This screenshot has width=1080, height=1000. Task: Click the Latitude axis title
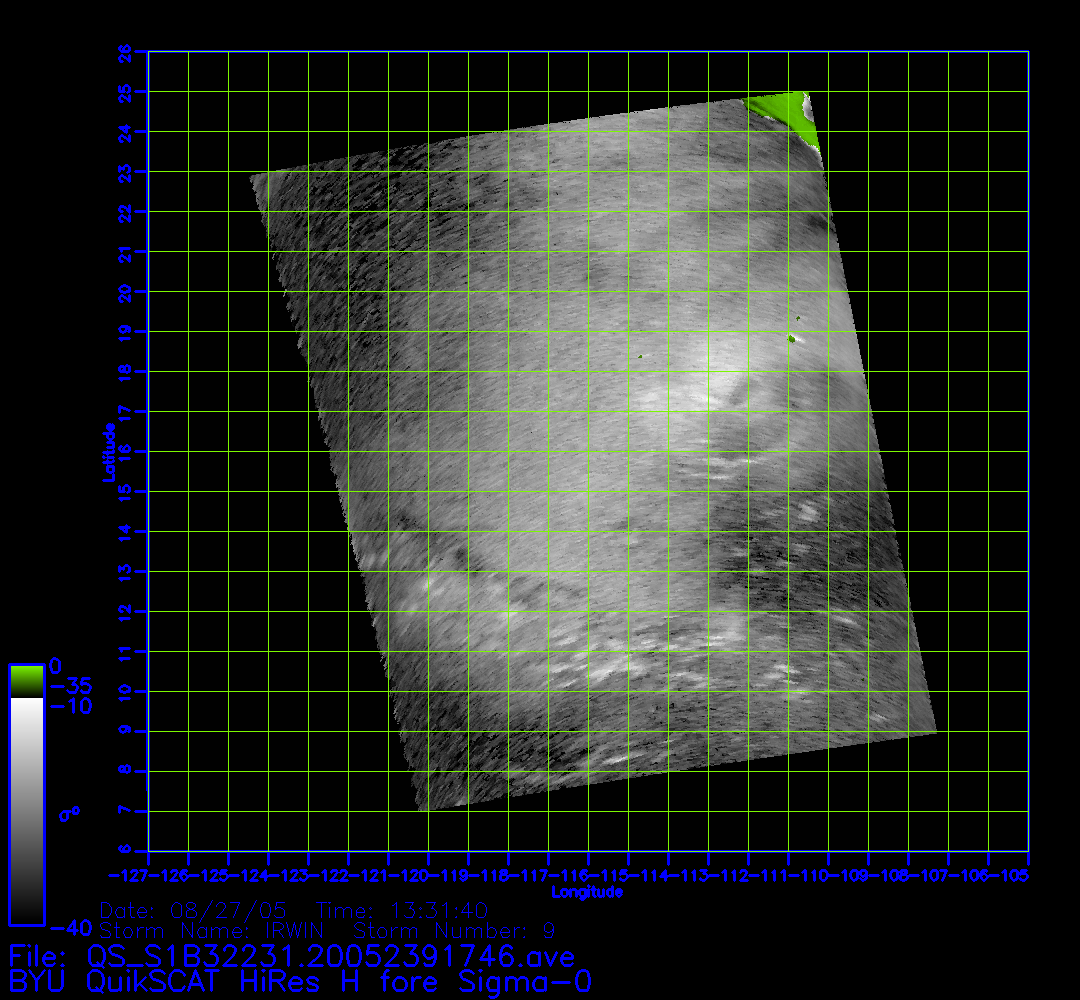coord(106,452)
